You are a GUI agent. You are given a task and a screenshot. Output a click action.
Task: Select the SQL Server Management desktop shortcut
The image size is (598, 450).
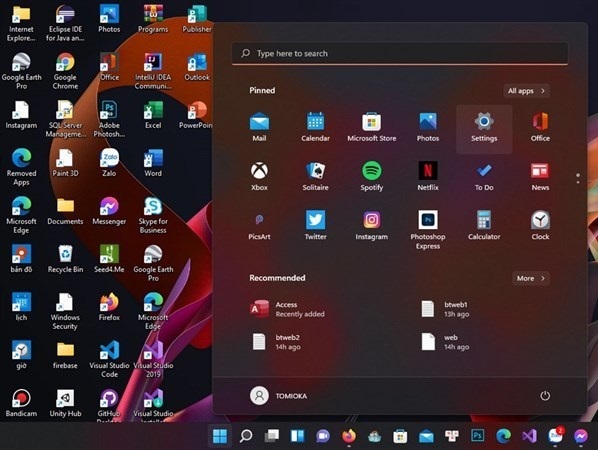tap(65, 119)
